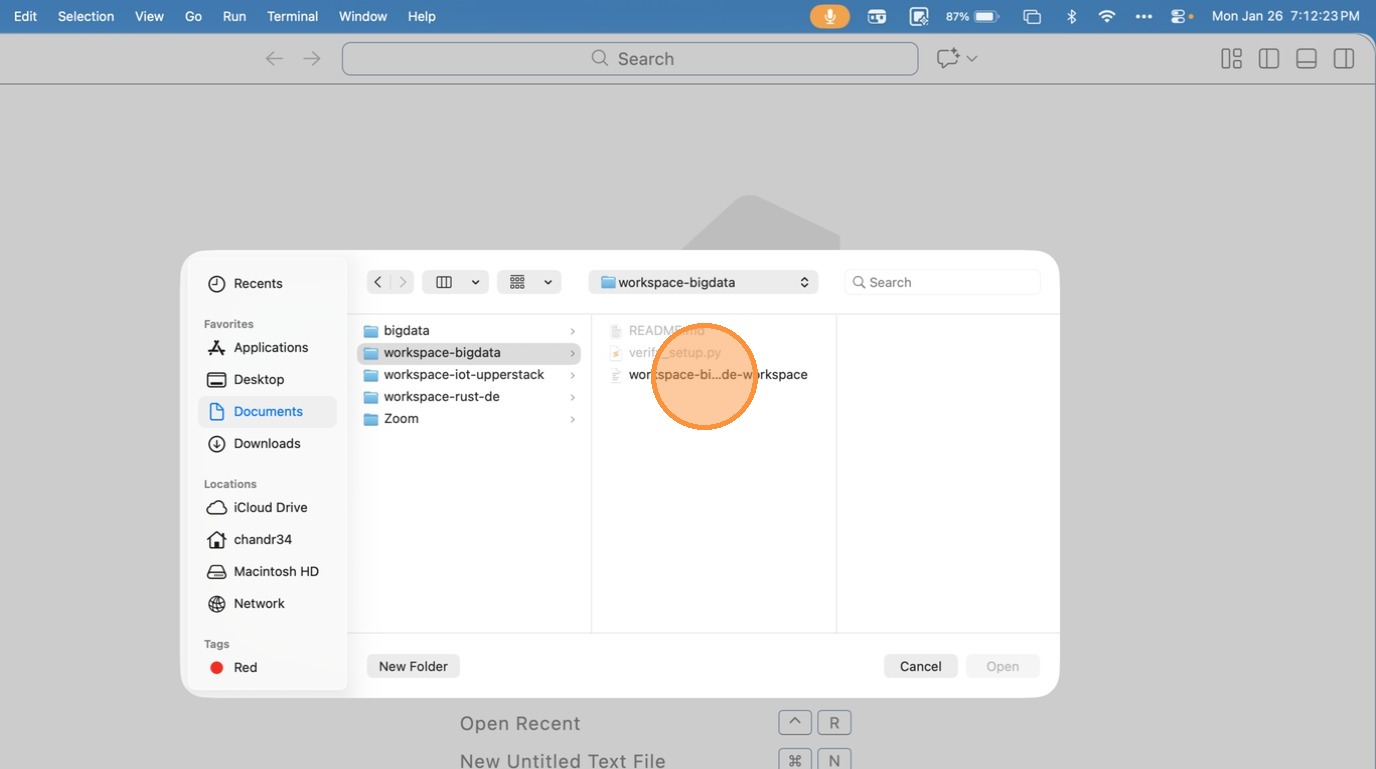Open Control Center from menu bar
Image resolution: width=1376 pixels, height=769 pixels.
(1181, 16)
